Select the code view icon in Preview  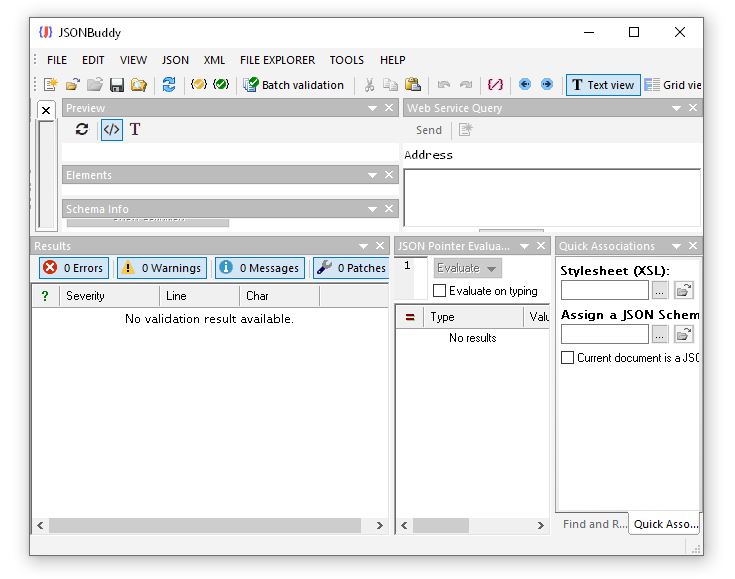111,129
